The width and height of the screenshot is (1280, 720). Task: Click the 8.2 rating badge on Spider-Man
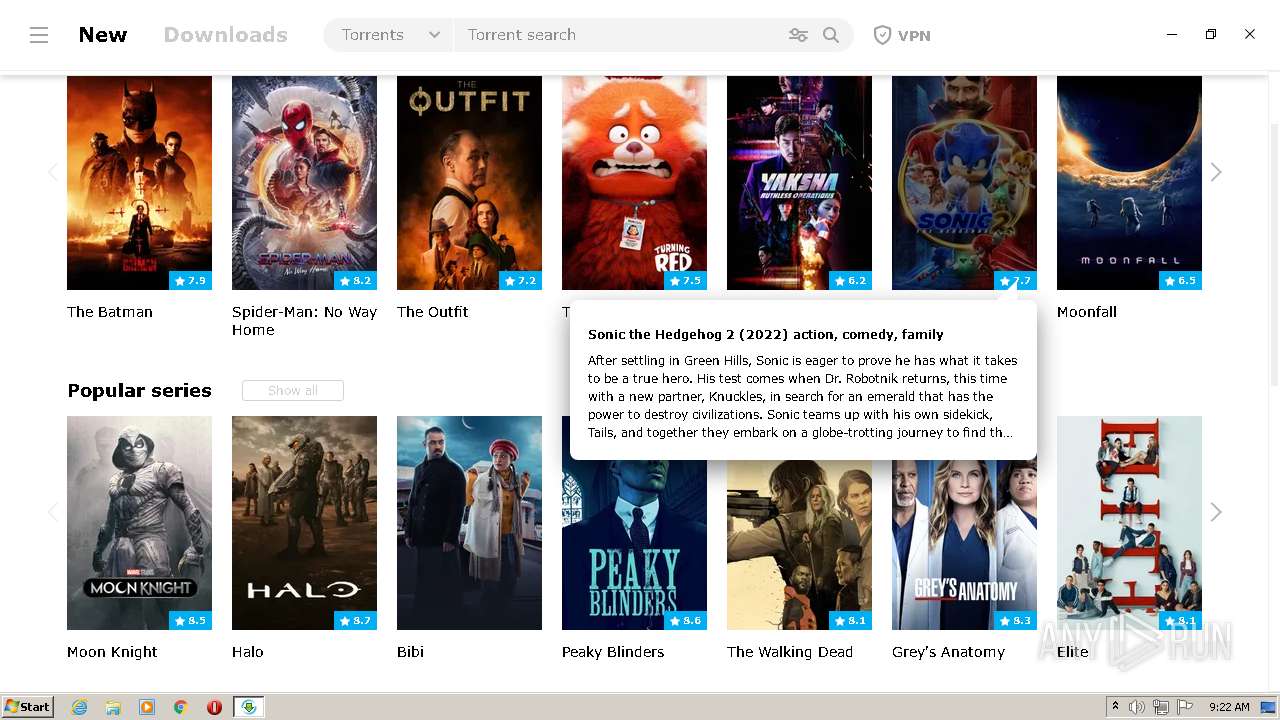355,281
